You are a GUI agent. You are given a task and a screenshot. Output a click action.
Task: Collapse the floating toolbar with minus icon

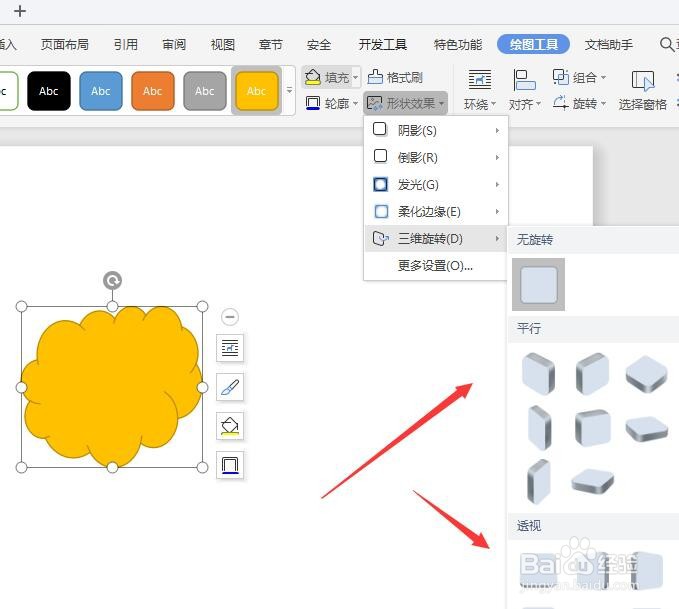pos(230,317)
